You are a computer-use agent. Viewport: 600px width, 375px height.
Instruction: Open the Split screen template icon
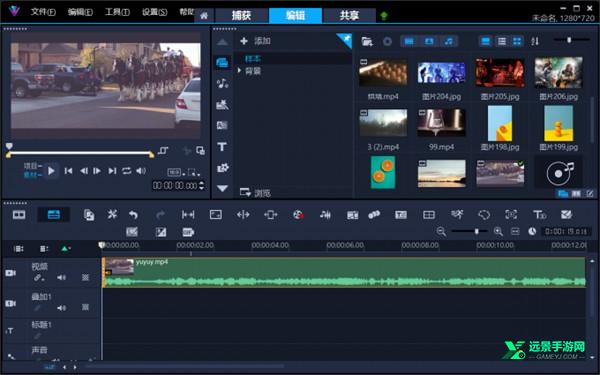pos(429,215)
